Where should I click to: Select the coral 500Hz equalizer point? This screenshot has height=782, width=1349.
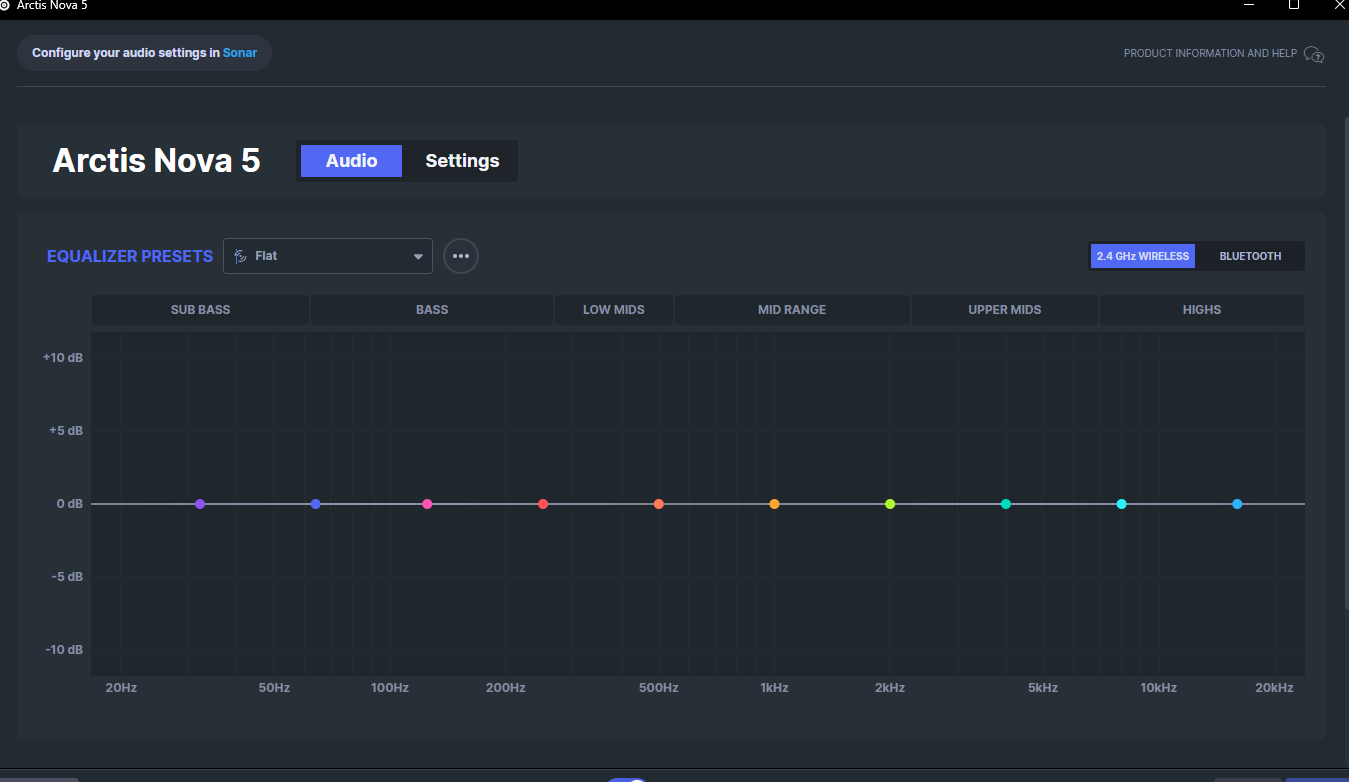(x=659, y=504)
